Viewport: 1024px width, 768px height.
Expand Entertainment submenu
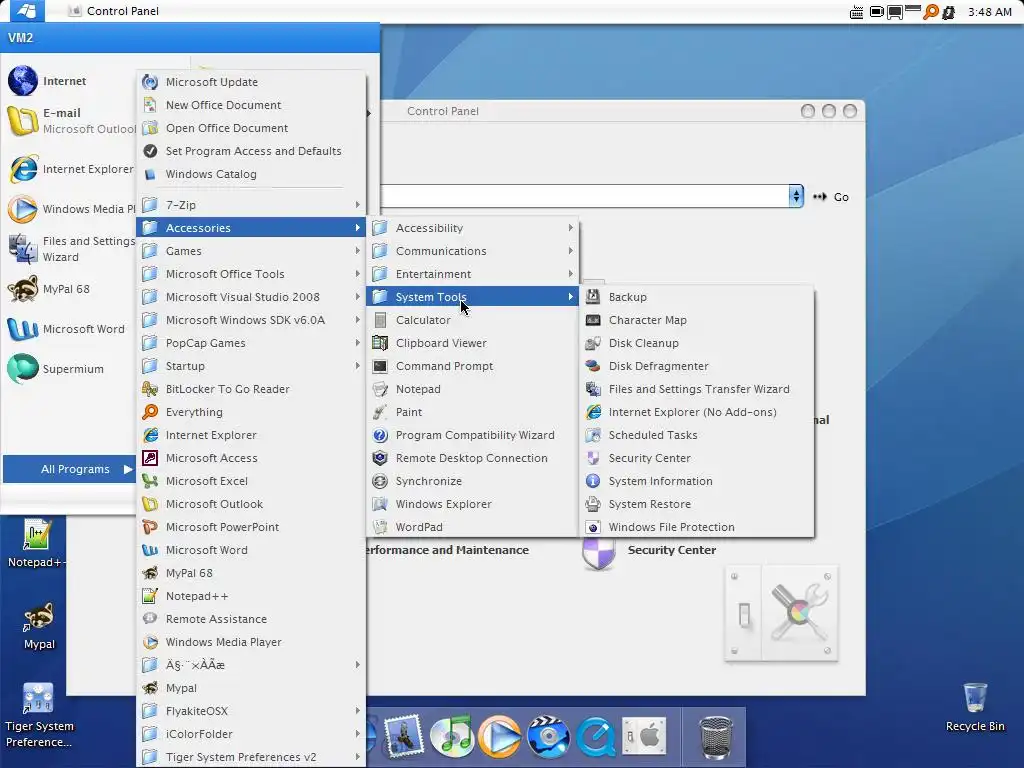tap(472, 274)
